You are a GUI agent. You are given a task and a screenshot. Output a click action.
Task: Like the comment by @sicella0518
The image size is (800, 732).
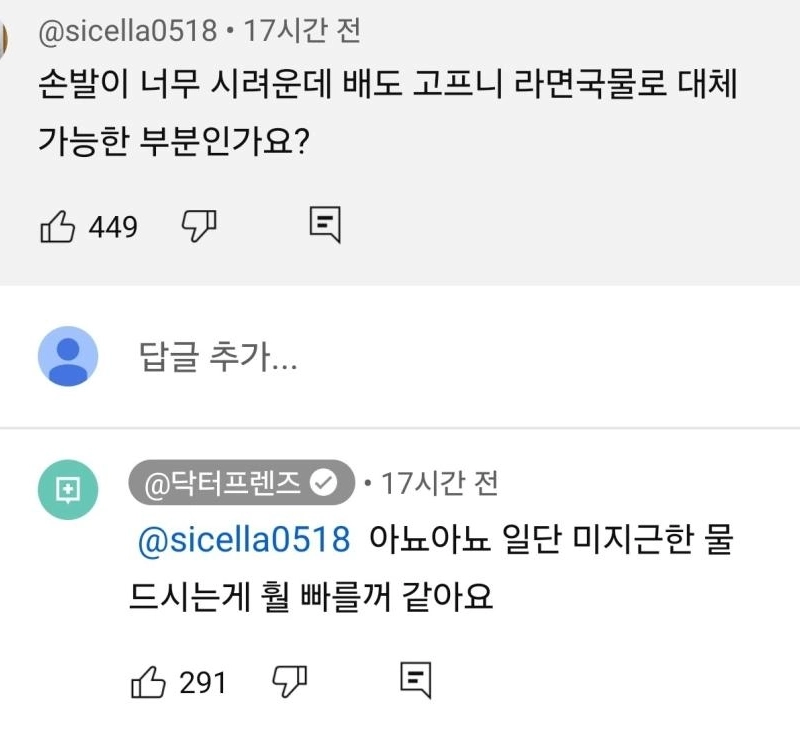pos(58,227)
